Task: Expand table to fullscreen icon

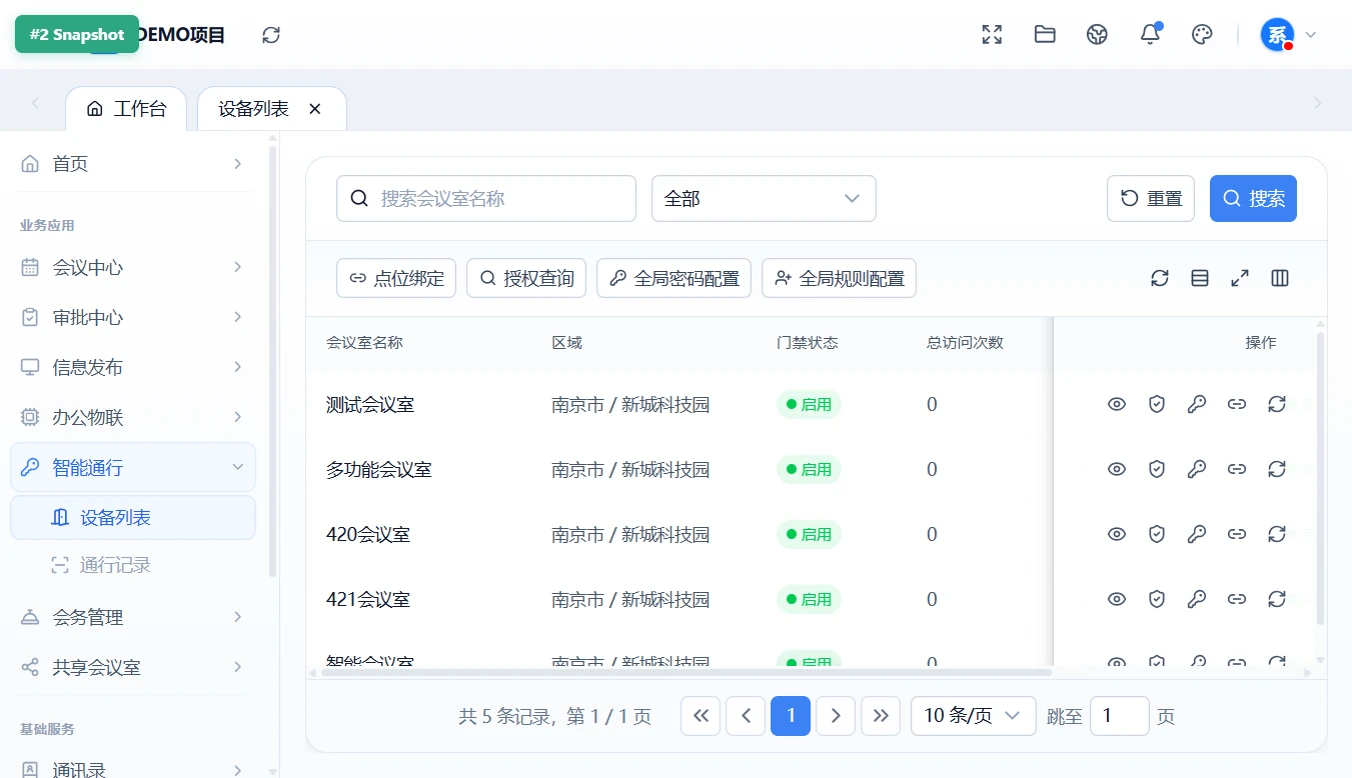Action: 1240,278
